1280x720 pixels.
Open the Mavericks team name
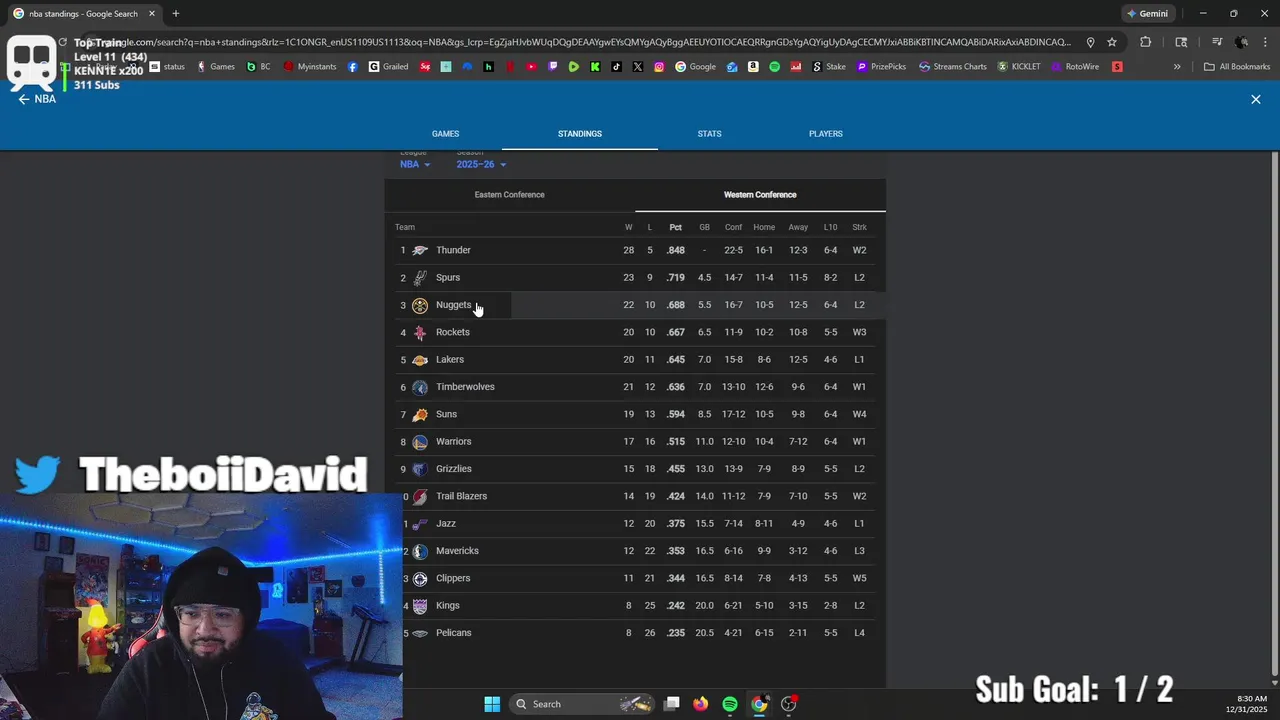click(x=457, y=551)
